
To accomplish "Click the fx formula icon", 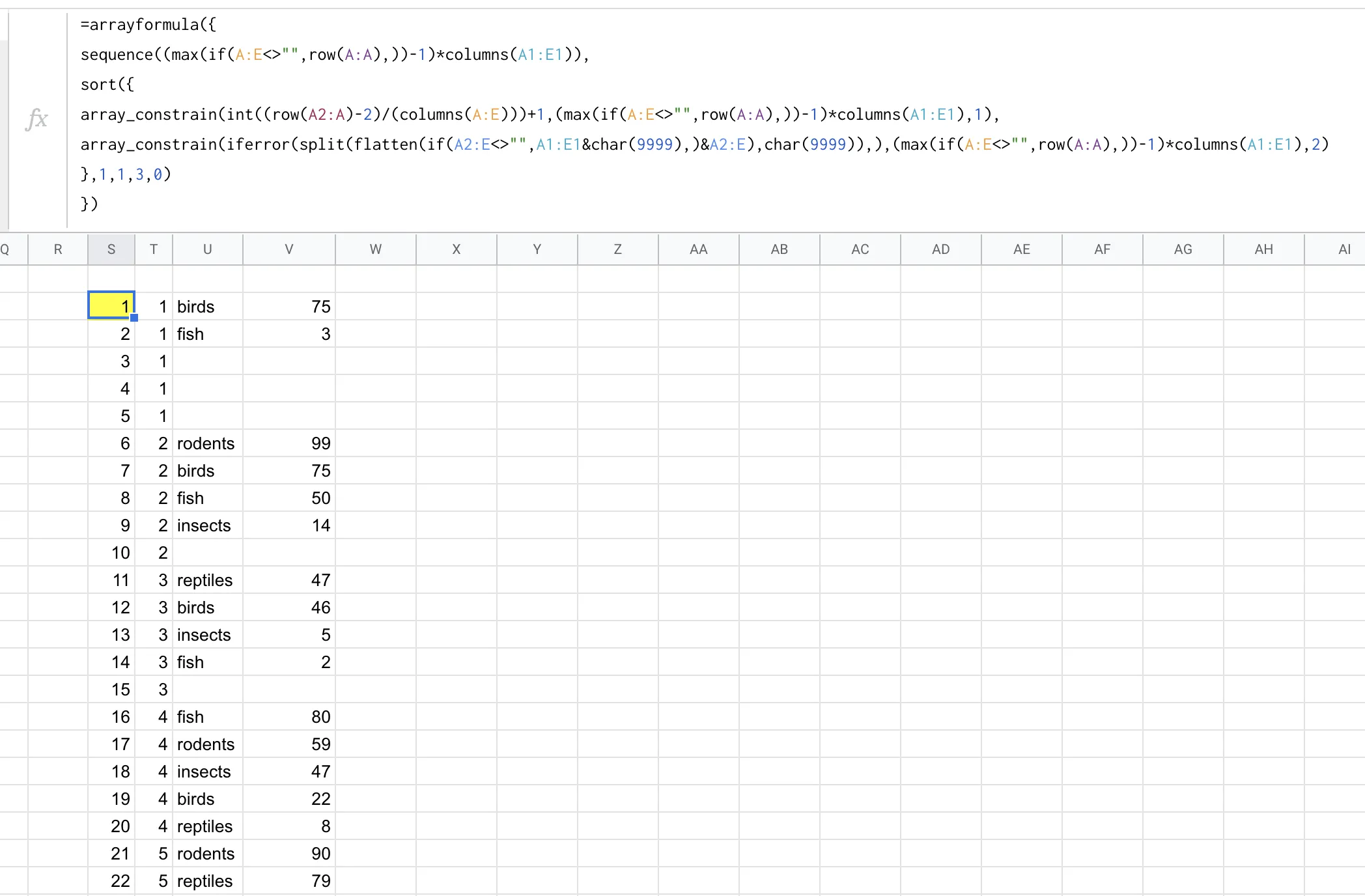I will coord(37,119).
